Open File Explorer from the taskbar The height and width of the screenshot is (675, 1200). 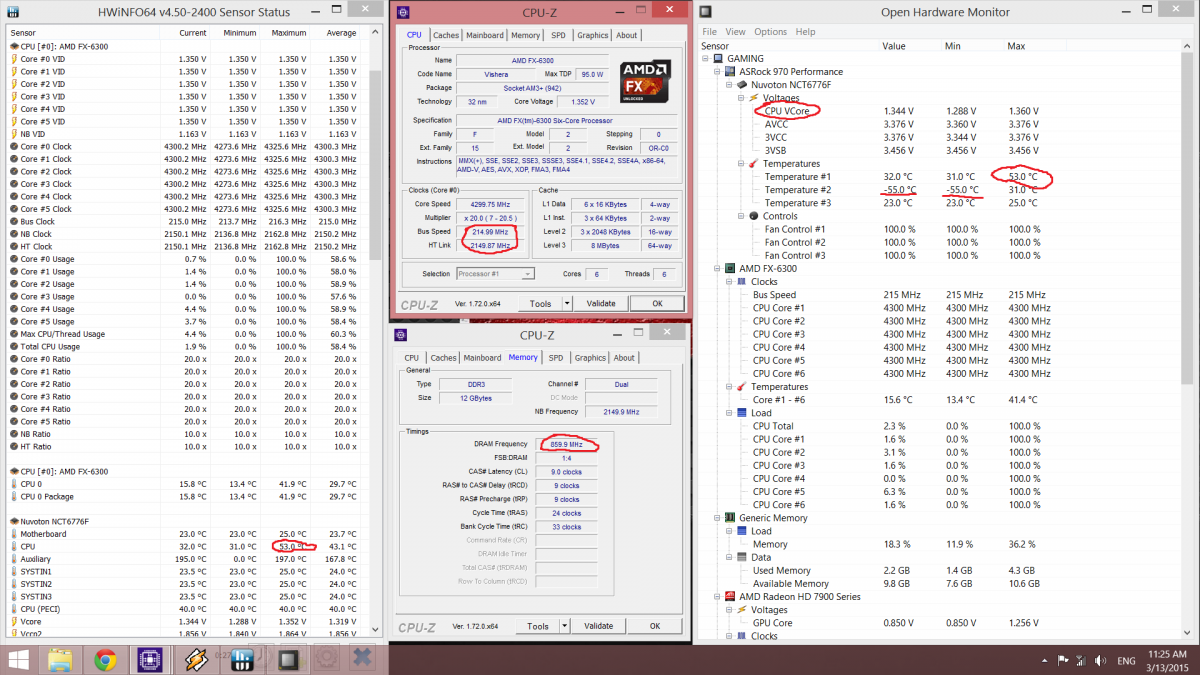tap(60, 659)
